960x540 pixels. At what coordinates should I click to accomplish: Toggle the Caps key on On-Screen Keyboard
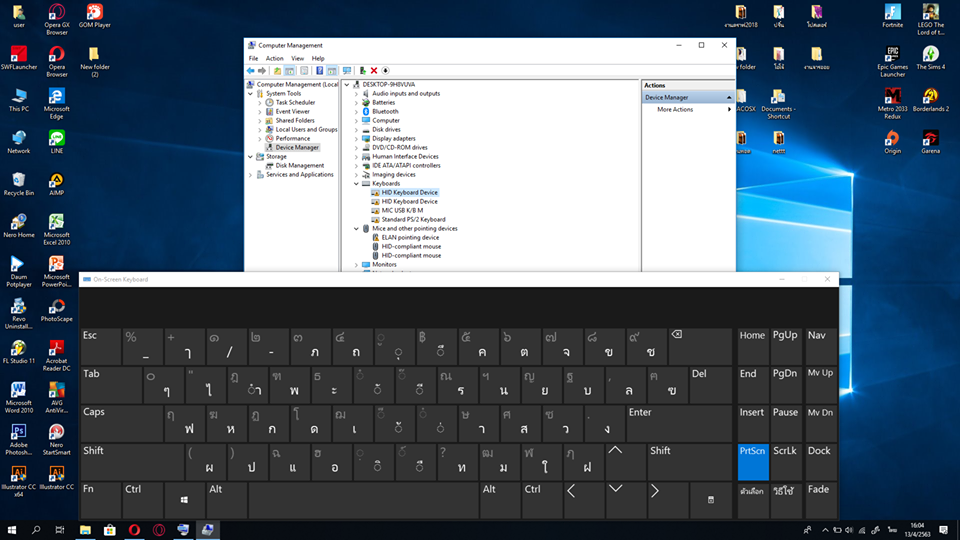[x=121, y=423]
